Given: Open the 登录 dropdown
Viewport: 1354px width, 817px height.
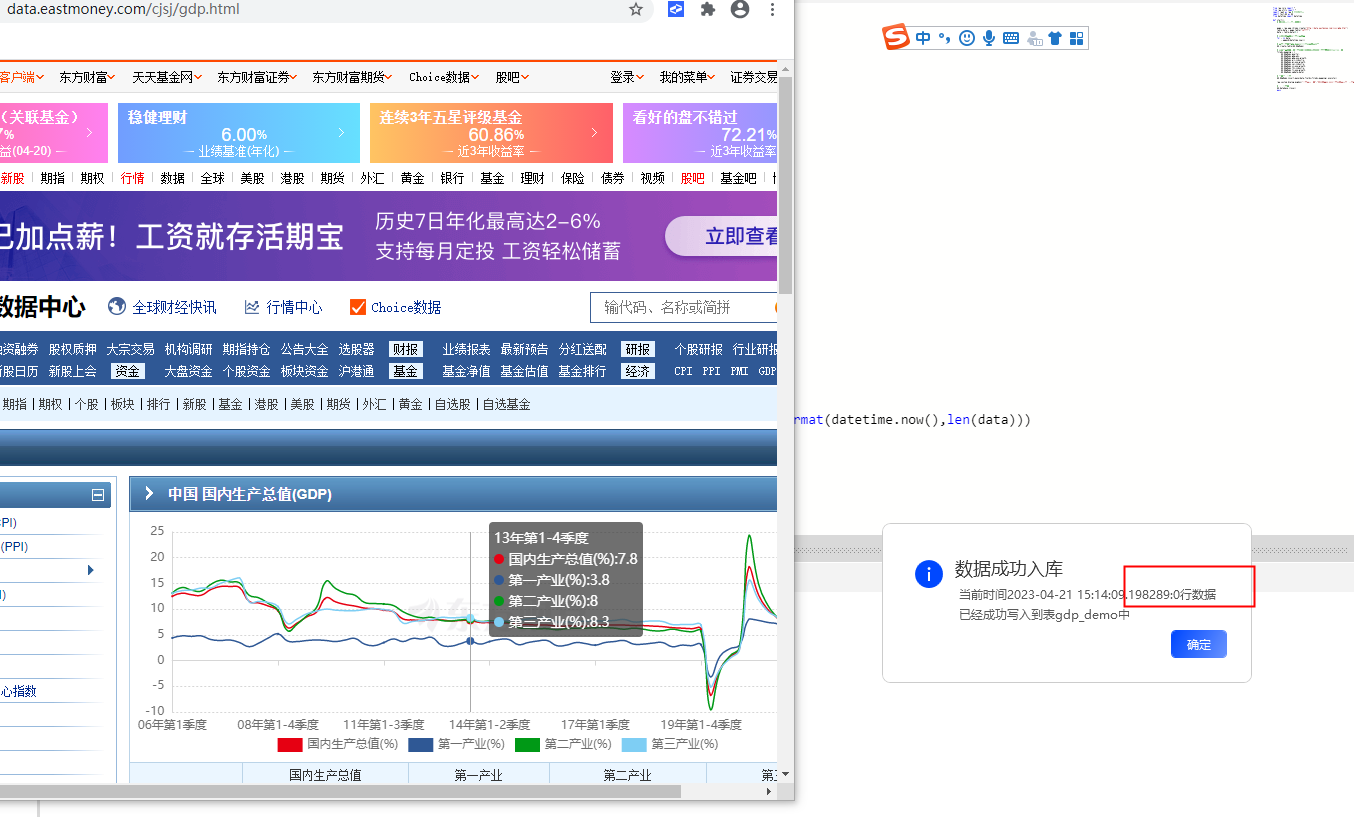Looking at the screenshot, I should [628, 77].
